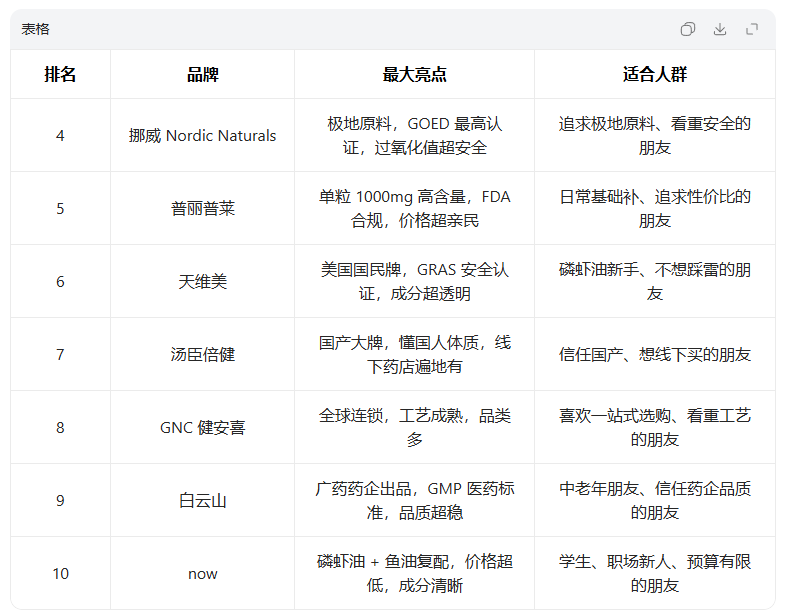Click the 适合人群 column header
Image resolution: width=787 pixels, height=616 pixels.
pyautogui.click(x=654, y=75)
